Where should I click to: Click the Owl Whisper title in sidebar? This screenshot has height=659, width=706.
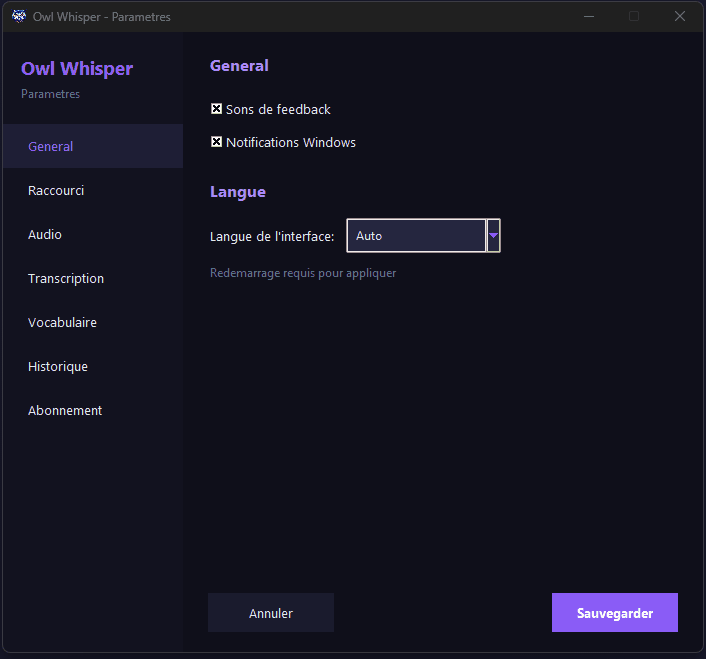point(77,69)
